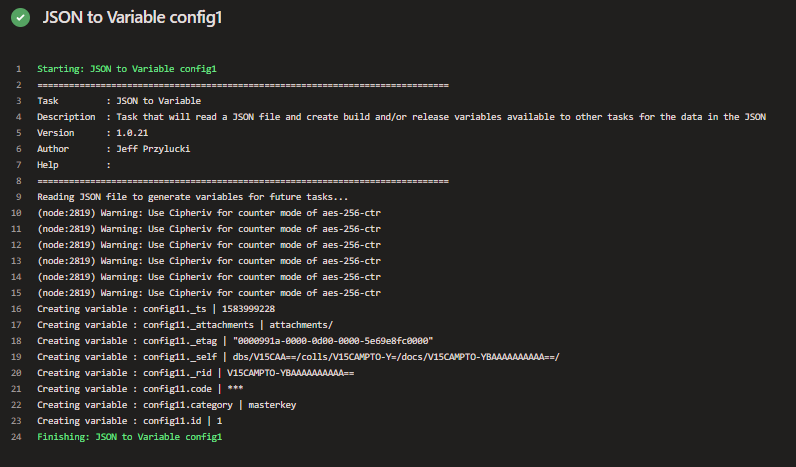796x467 pixels.
Task: Click the Reading JSON file log line
Action: (192, 197)
